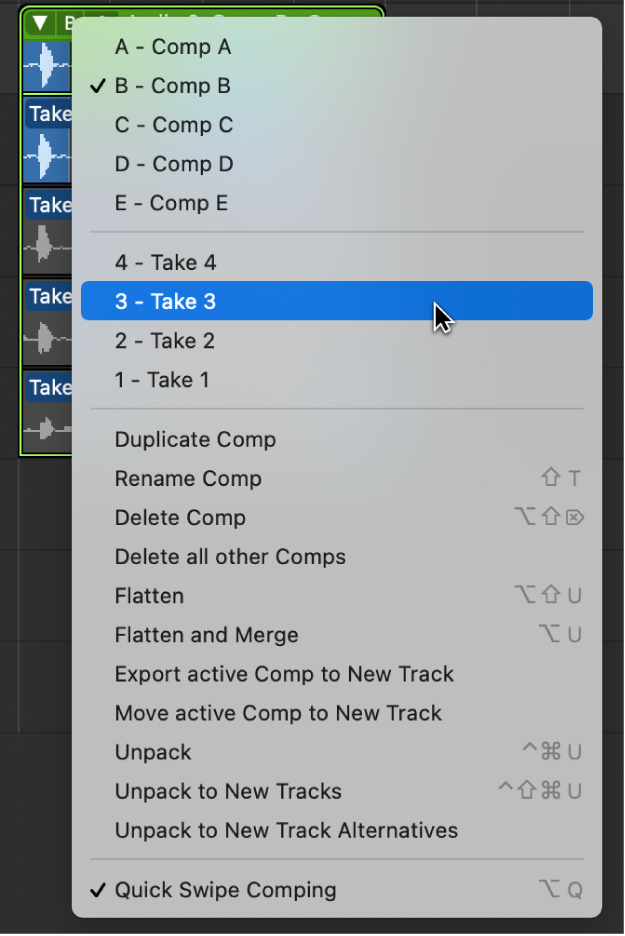Click the highlighted Take 3 item

165,301
